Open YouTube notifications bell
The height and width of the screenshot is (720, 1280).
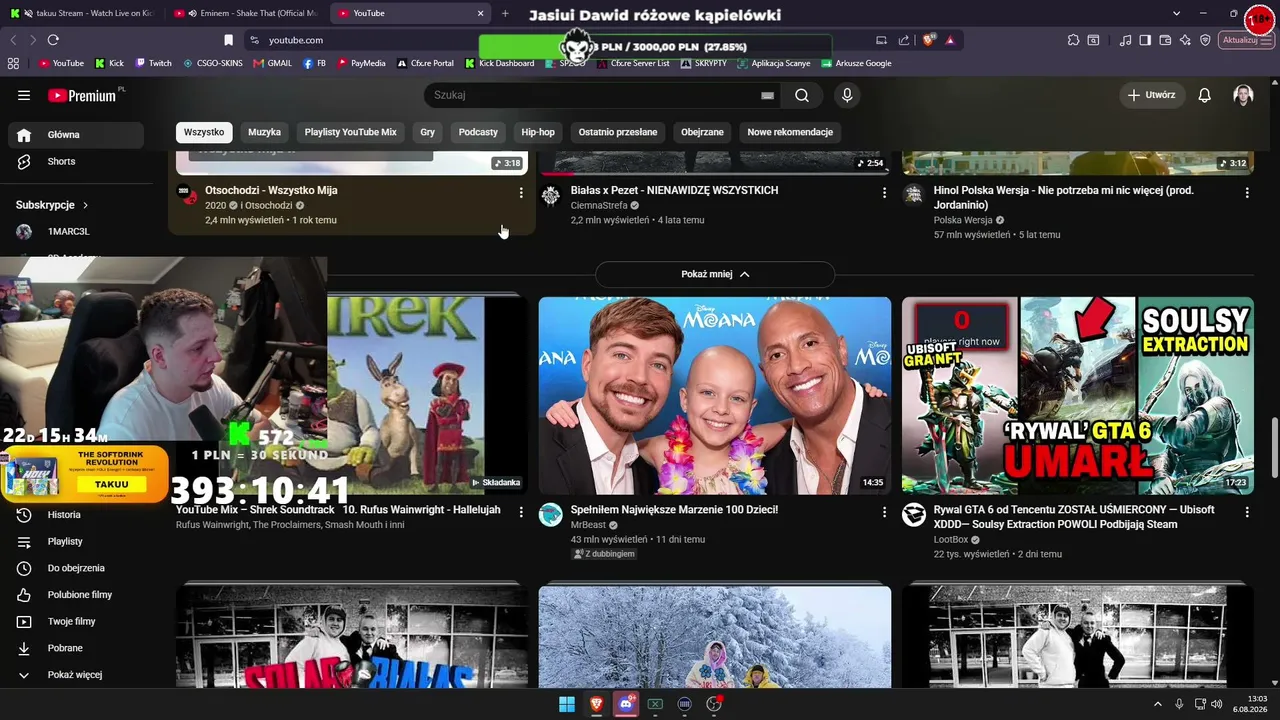pyautogui.click(x=1205, y=95)
